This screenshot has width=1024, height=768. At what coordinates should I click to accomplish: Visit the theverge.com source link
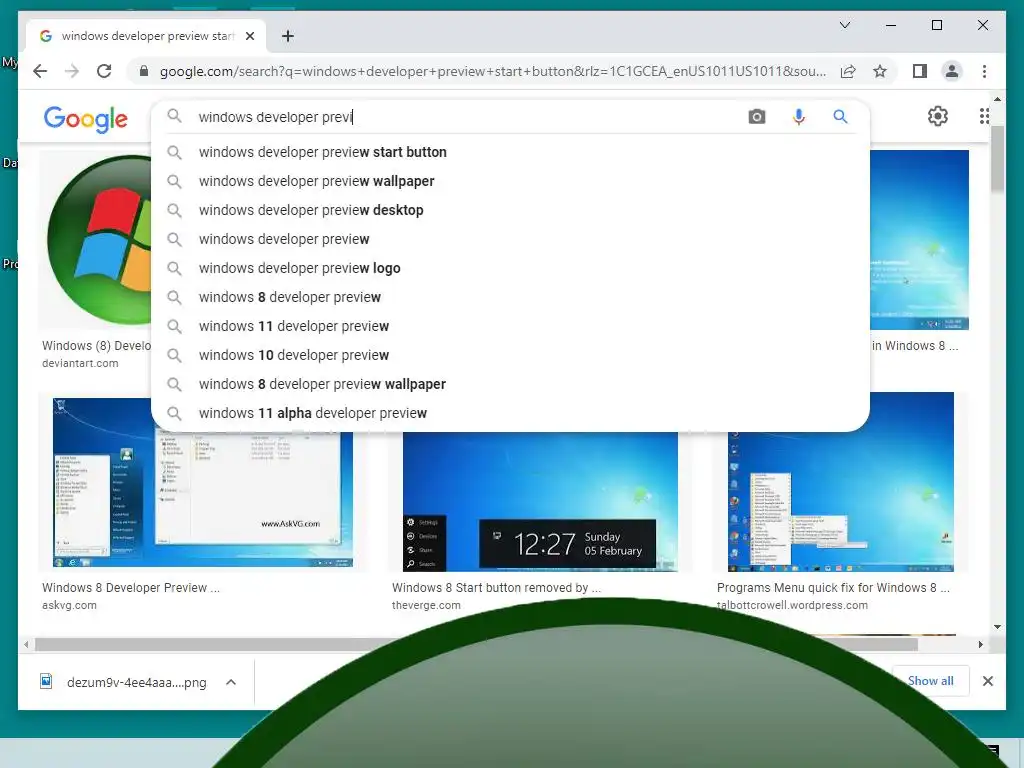click(x=426, y=605)
